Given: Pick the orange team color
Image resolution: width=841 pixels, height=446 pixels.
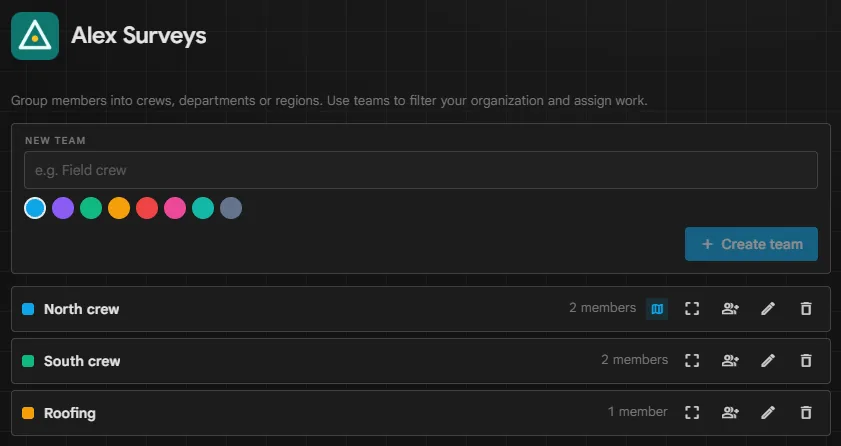Looking at the screenshot, I should [x=119, y=208].
